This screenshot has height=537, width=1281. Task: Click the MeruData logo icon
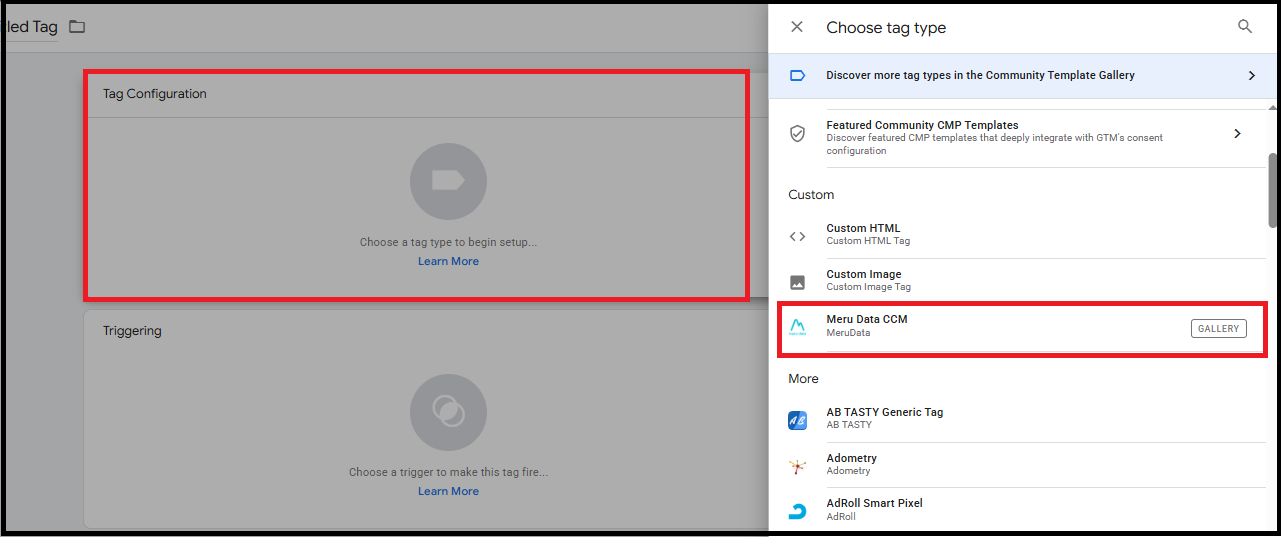[x=797, y=327]
